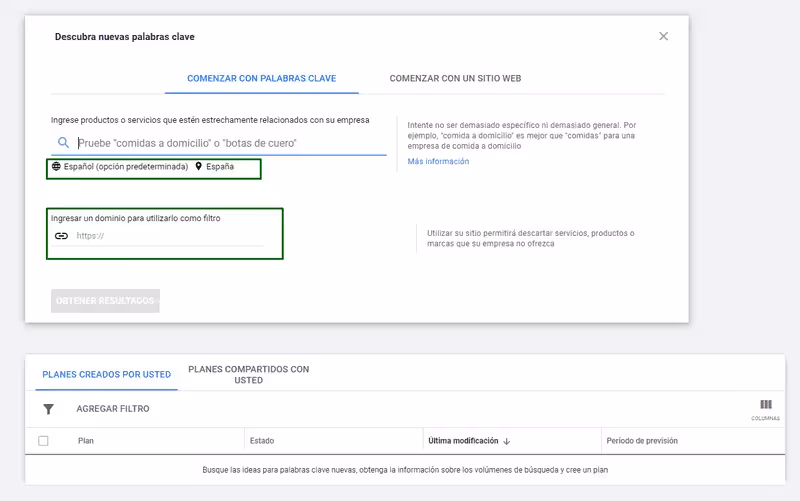Change language Español (opción predeterminada)
This screenshot has width=800, height=501.
coord(126,166)
